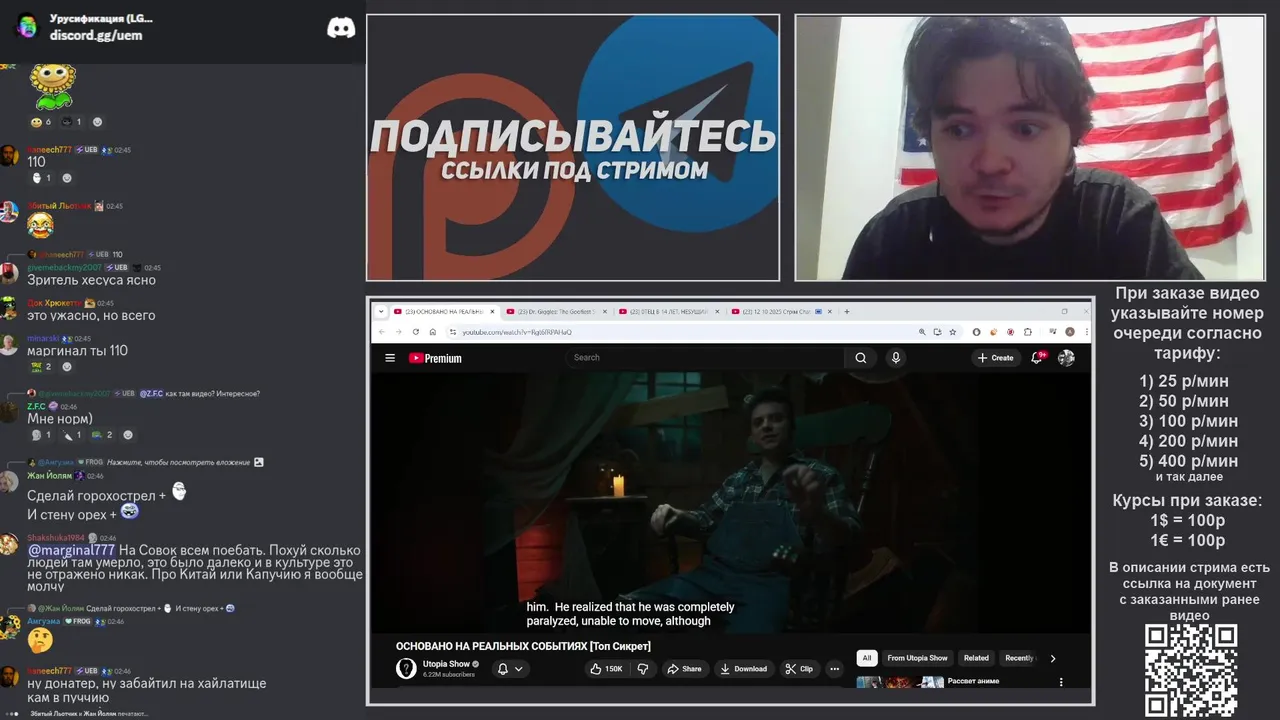Click the message "это ужасно, но всего"

point(91,315)
